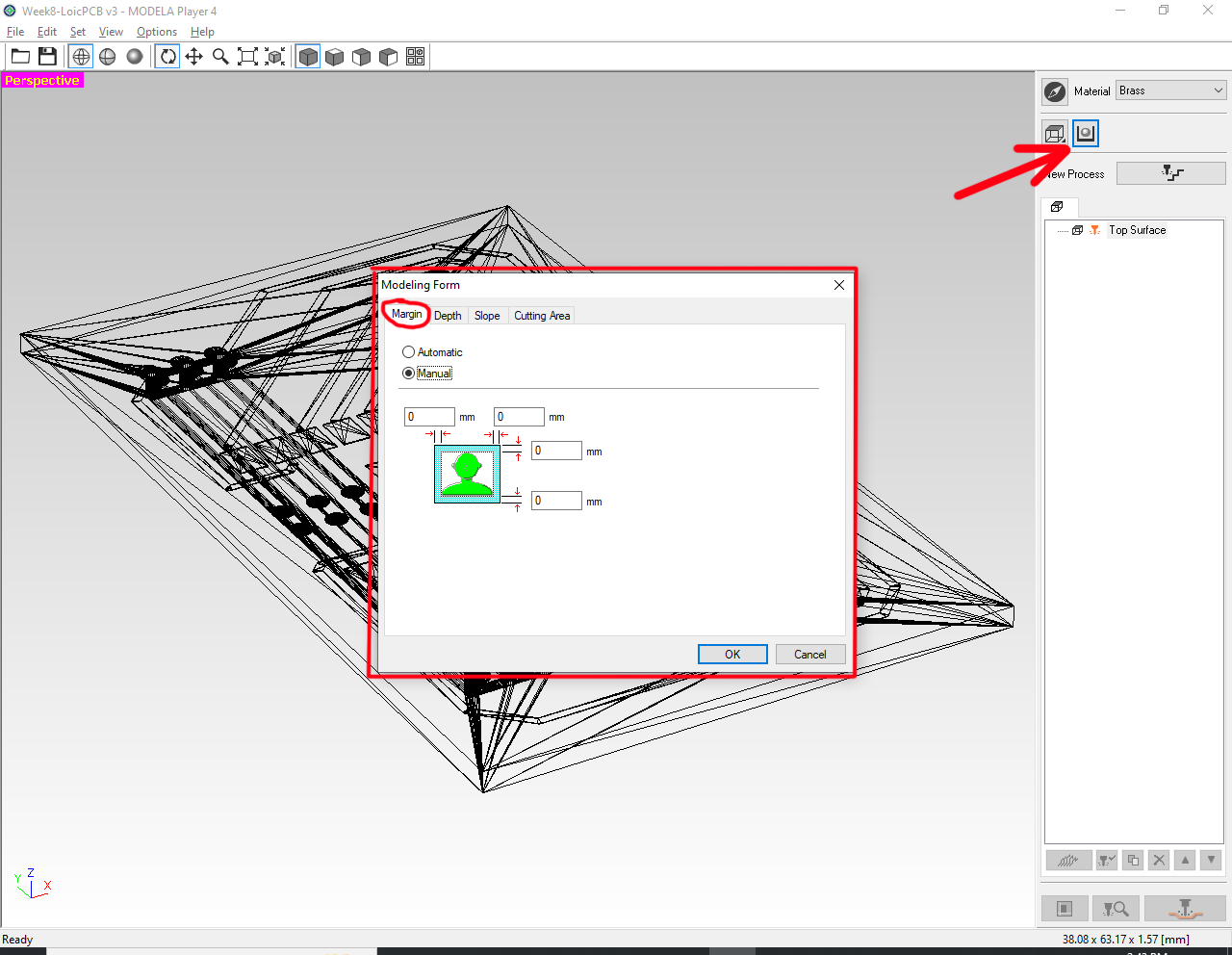This screenshot has width=1232, height=955.
Task: Open the Edit menu
Action: pos(47,32)
